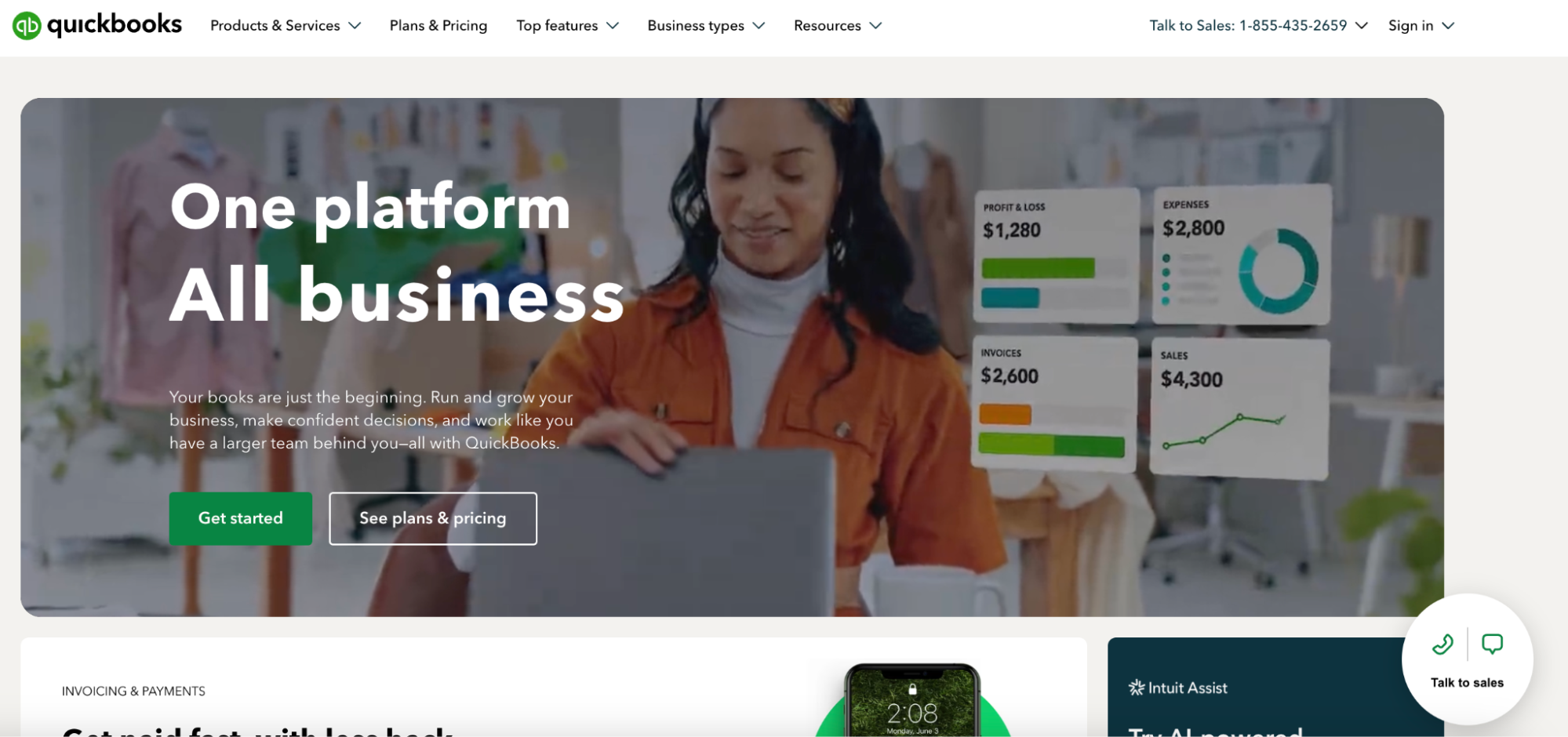The image size is (1568, 737).
Task: Open the Resources menu
Action: pos(838,26)
